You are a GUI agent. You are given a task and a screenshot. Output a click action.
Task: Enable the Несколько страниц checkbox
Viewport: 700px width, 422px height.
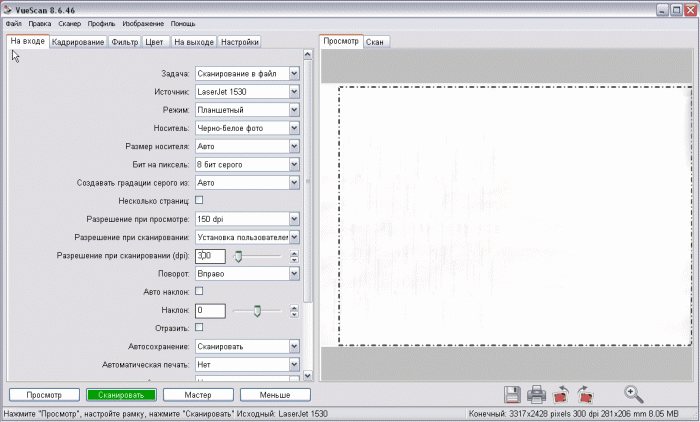(198, 201)
